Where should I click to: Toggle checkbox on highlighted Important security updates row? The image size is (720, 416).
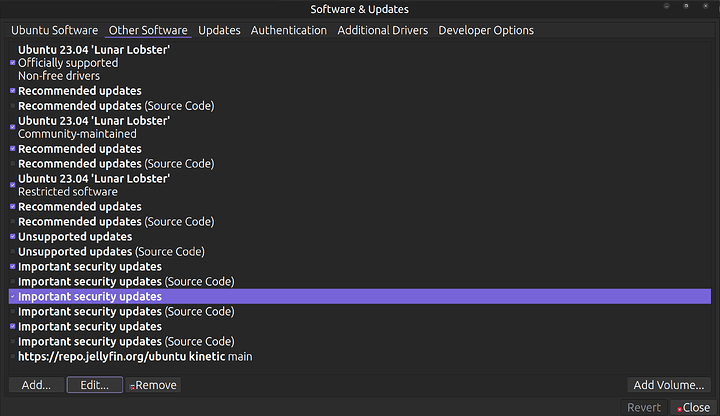[12, 297]
